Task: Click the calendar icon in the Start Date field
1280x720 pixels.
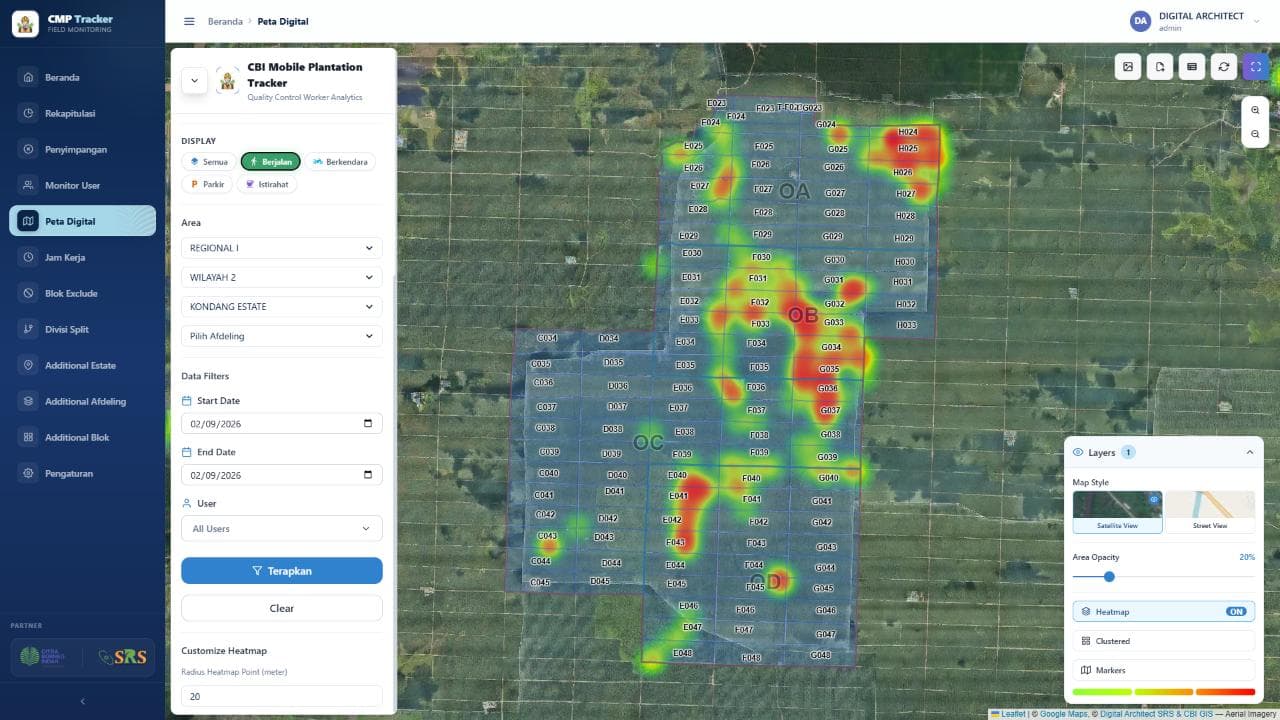Action: (368, 423)
